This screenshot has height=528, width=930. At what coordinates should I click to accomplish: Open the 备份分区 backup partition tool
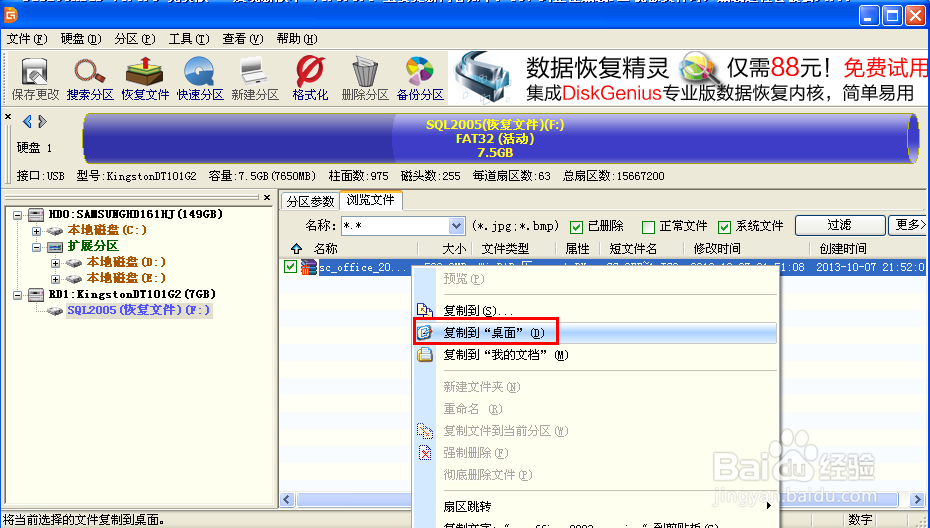tap(420, 78)
